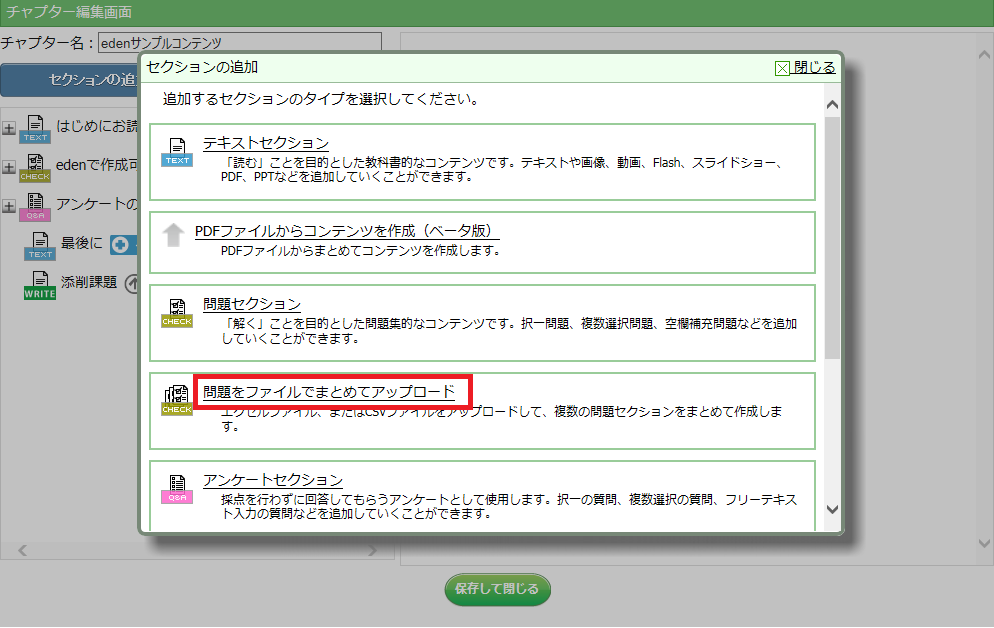Click the Q&A icon beside アンケートセクション
The image size is (994, 628).
[177, 489]
